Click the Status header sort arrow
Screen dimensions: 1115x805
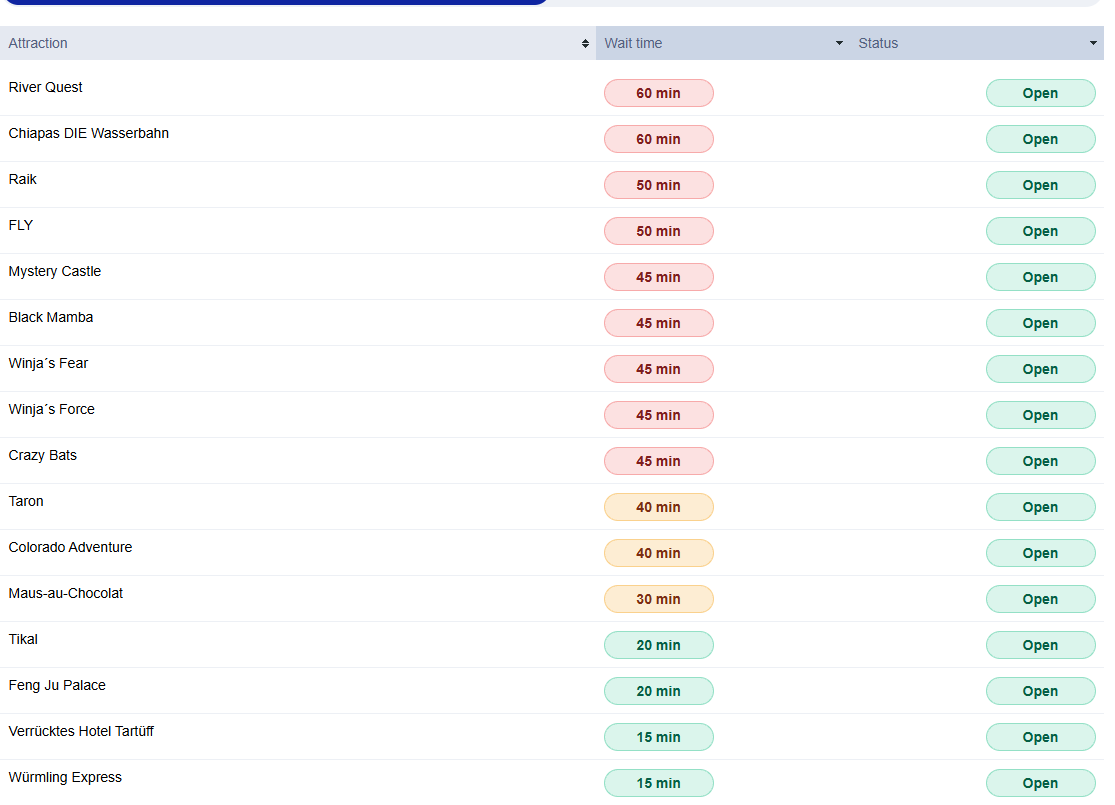pyautogui.click(x=1093, y=43)
